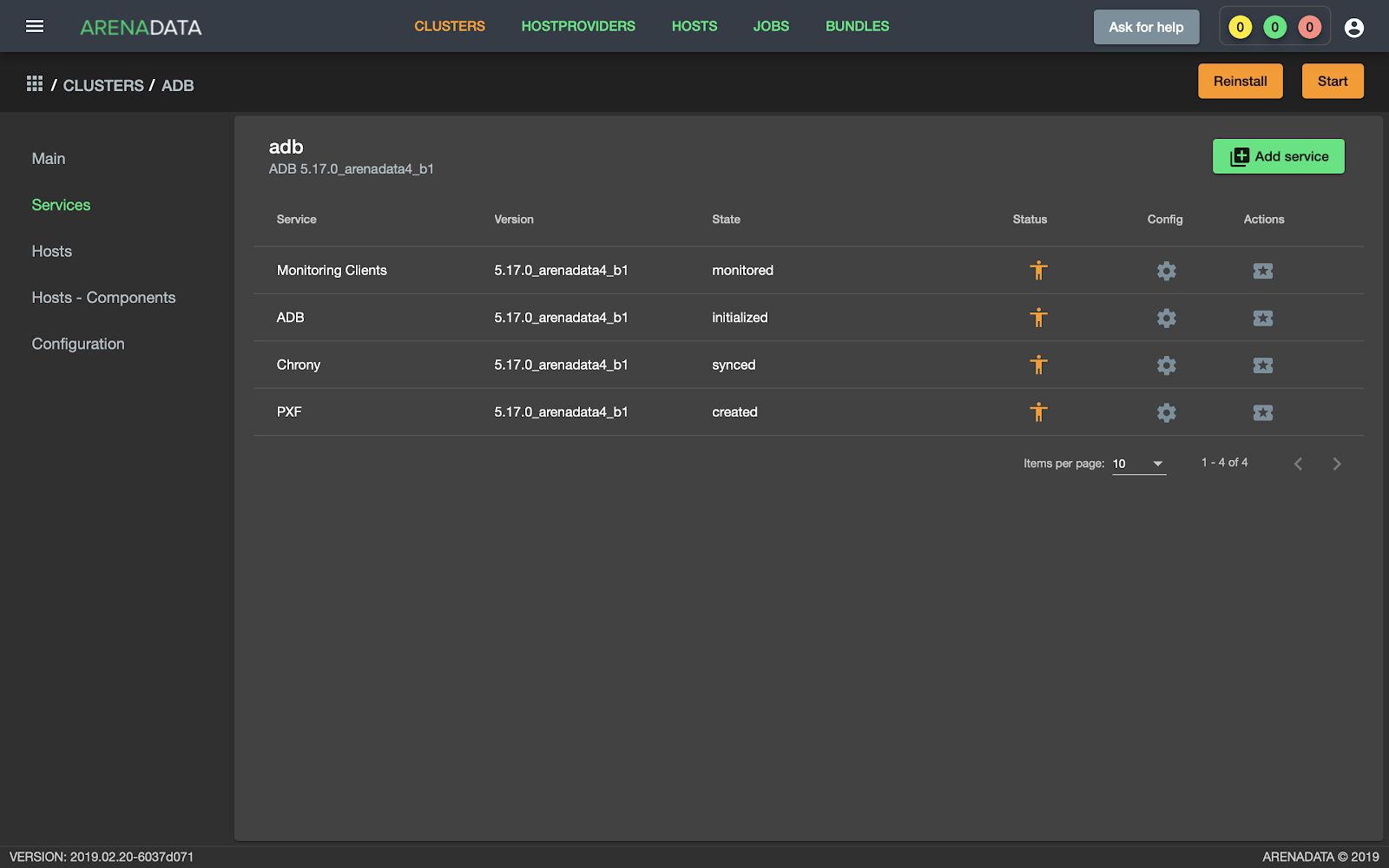The height and width of the screenshot is (868, 1389).
Task: Click the red failed jobs counter badge
Action: pos(1309,28)
